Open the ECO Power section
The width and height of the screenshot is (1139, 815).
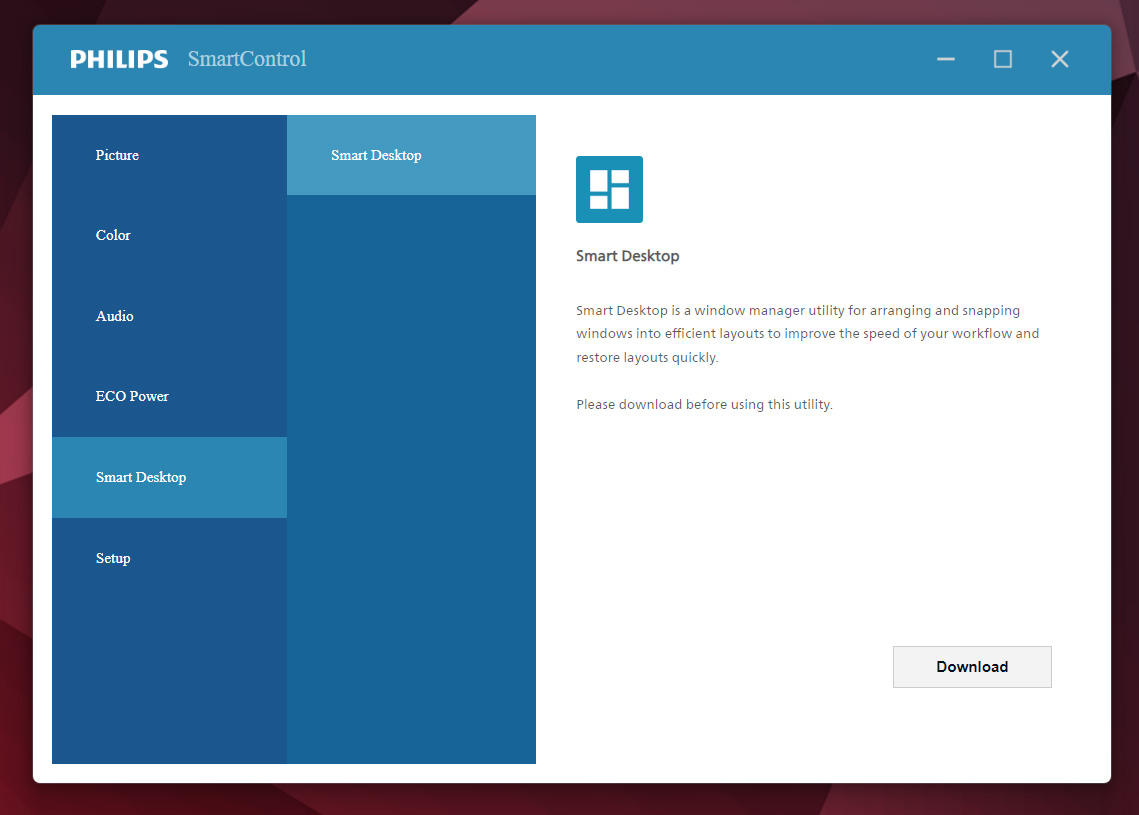[132, 396]
